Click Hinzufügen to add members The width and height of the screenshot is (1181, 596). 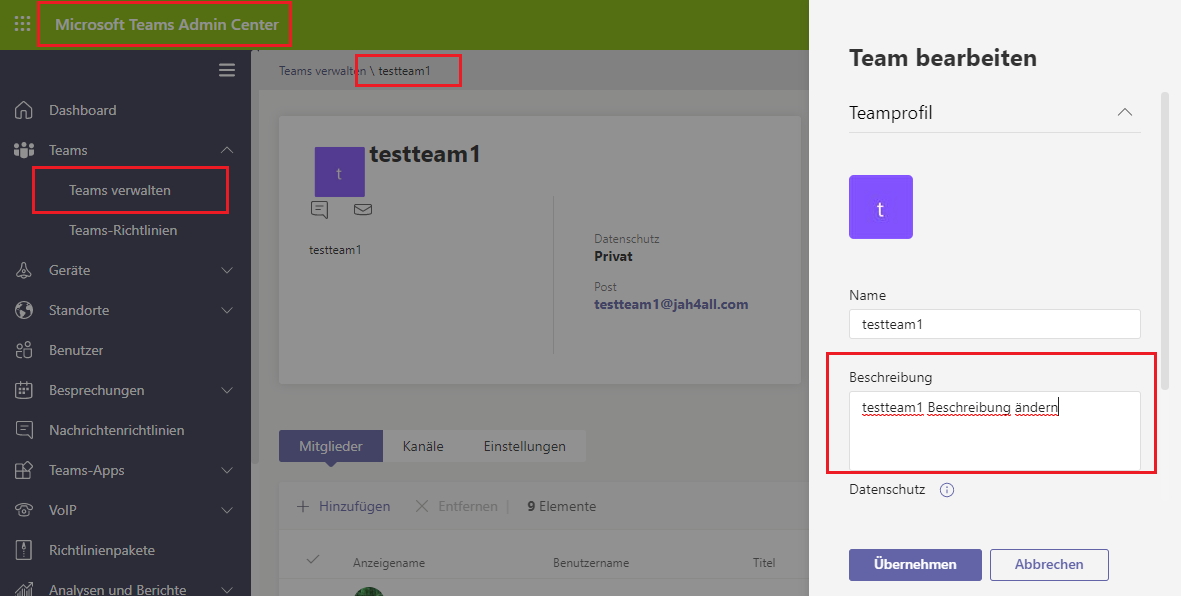(354, 506)
